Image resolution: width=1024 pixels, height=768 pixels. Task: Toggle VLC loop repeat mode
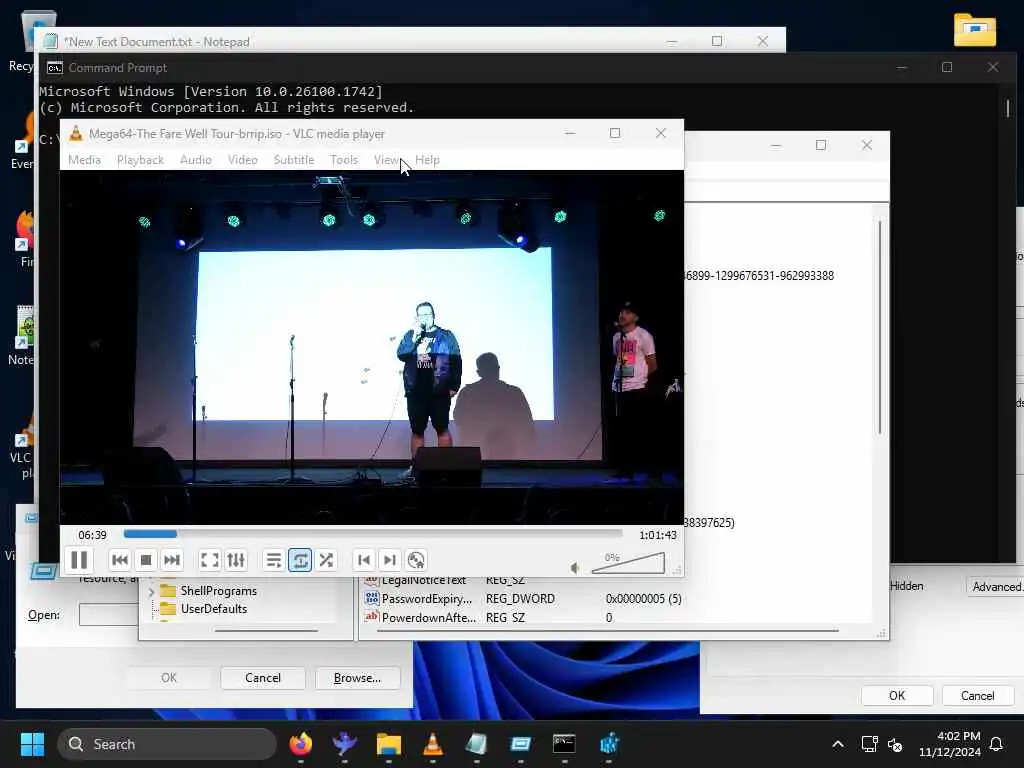coord(300,560)
